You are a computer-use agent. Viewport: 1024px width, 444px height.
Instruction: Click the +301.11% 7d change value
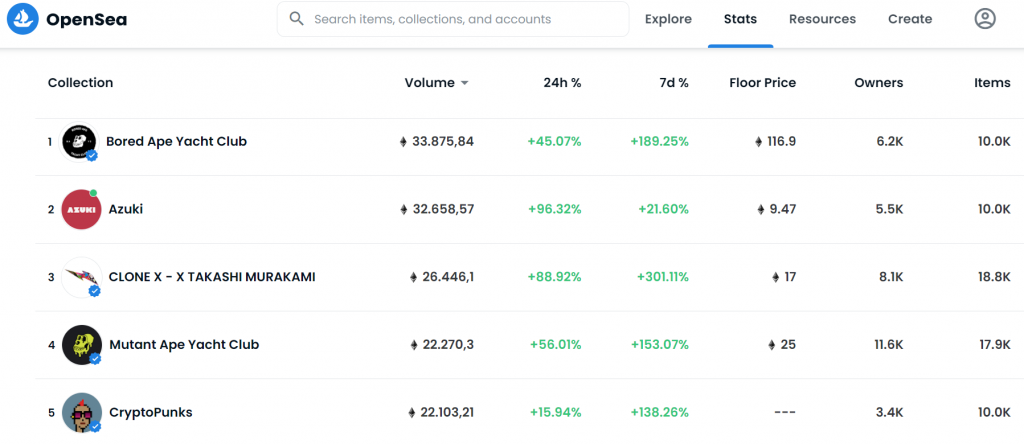click(x=663, y=278)
